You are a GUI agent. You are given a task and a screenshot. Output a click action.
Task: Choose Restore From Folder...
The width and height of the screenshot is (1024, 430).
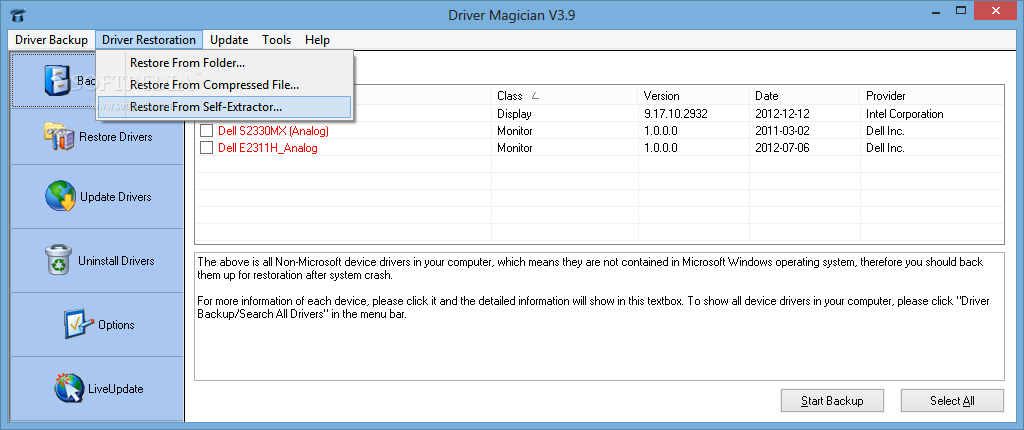point(224,63)
